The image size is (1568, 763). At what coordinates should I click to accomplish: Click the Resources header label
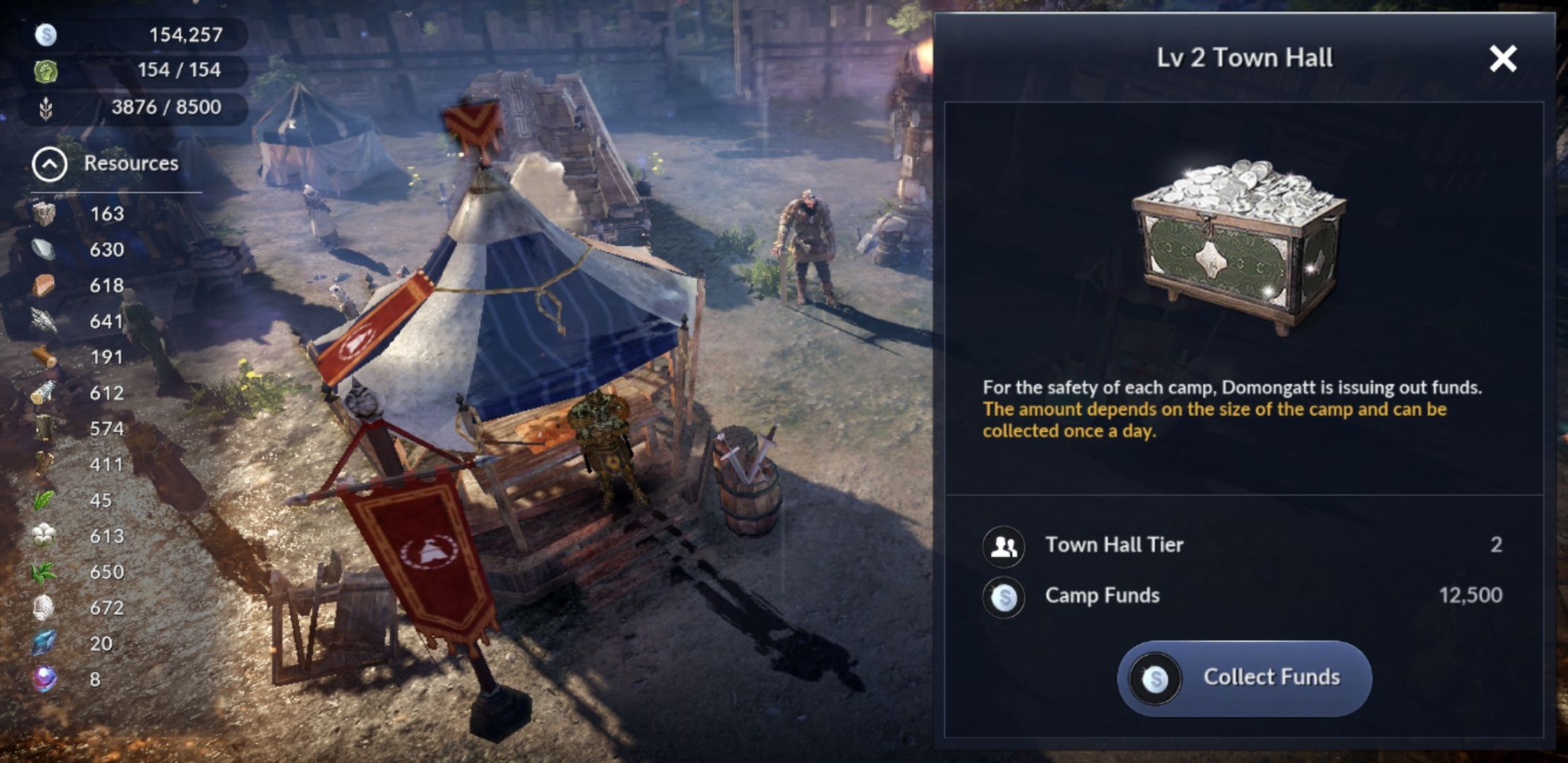click(131, 163)
